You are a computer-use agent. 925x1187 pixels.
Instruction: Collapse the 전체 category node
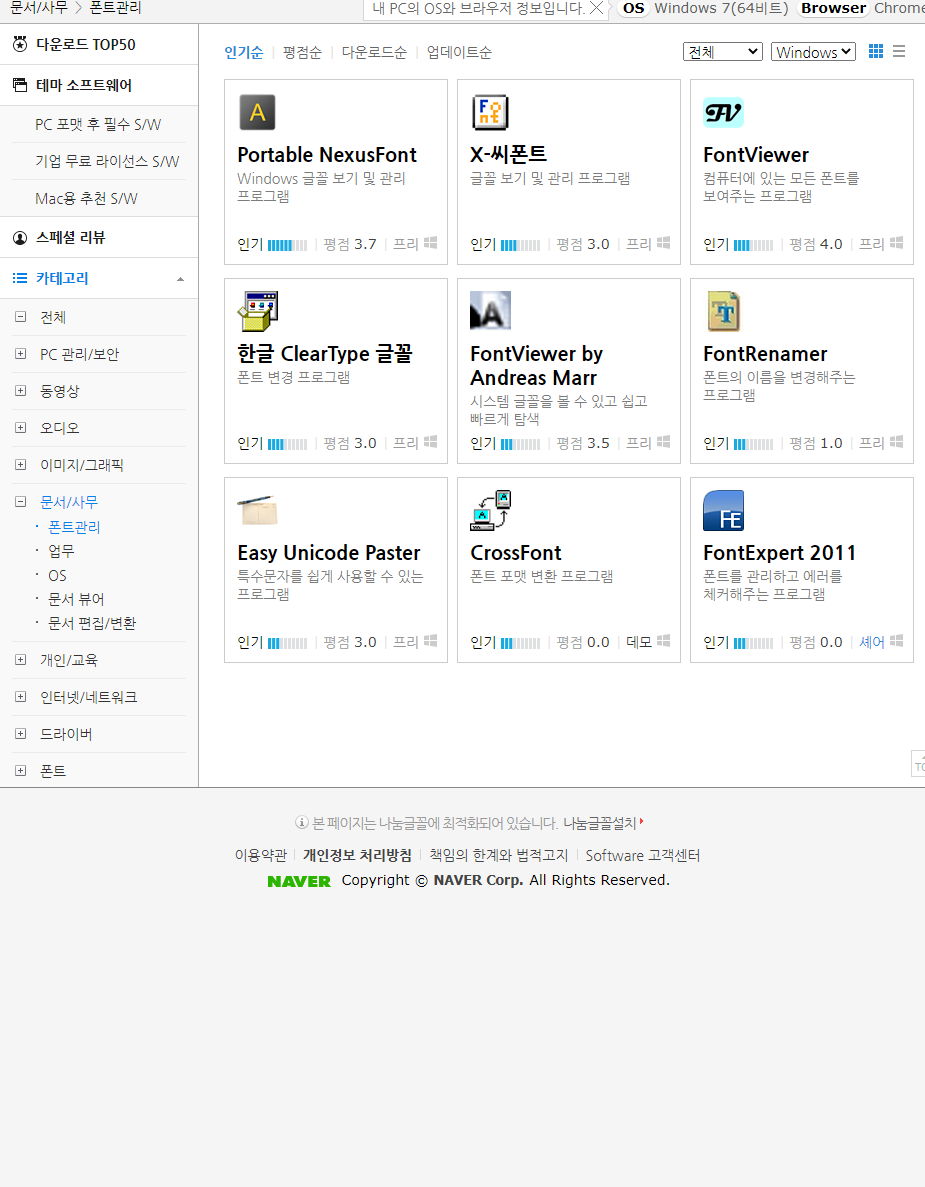tap(20, 317)
